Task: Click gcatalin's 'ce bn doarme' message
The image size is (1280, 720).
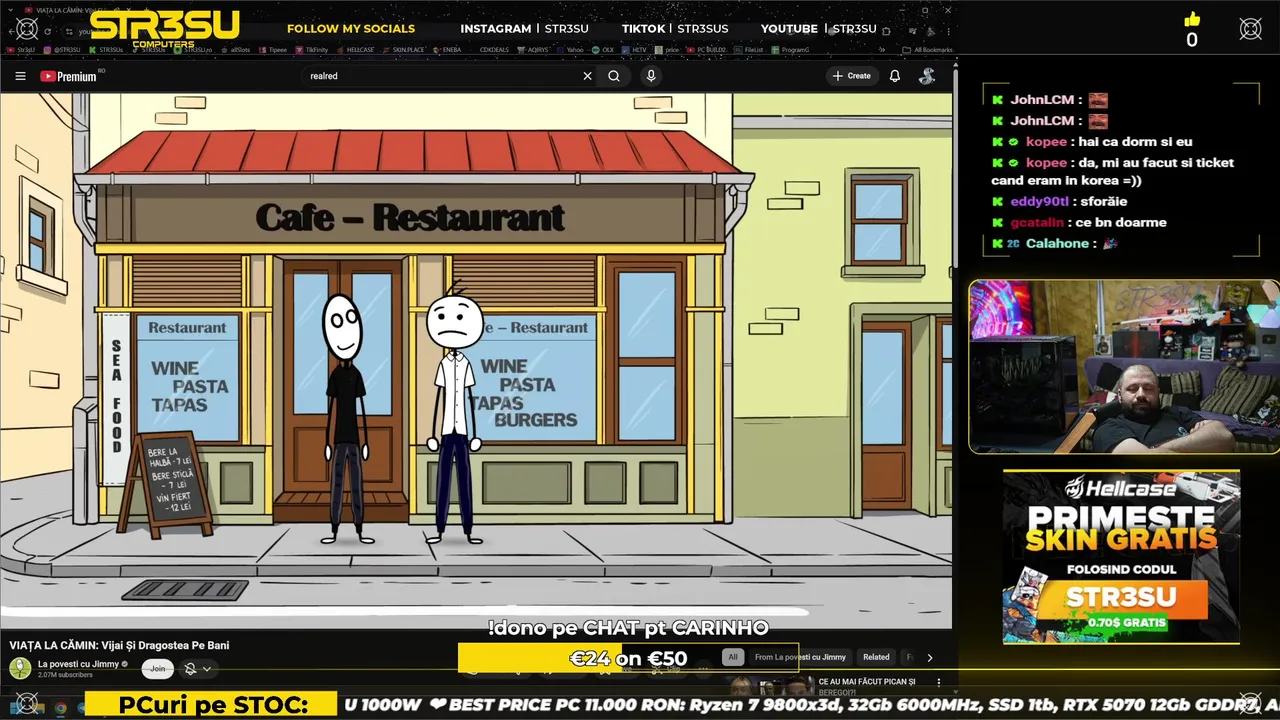Action: pos(1122,222)
